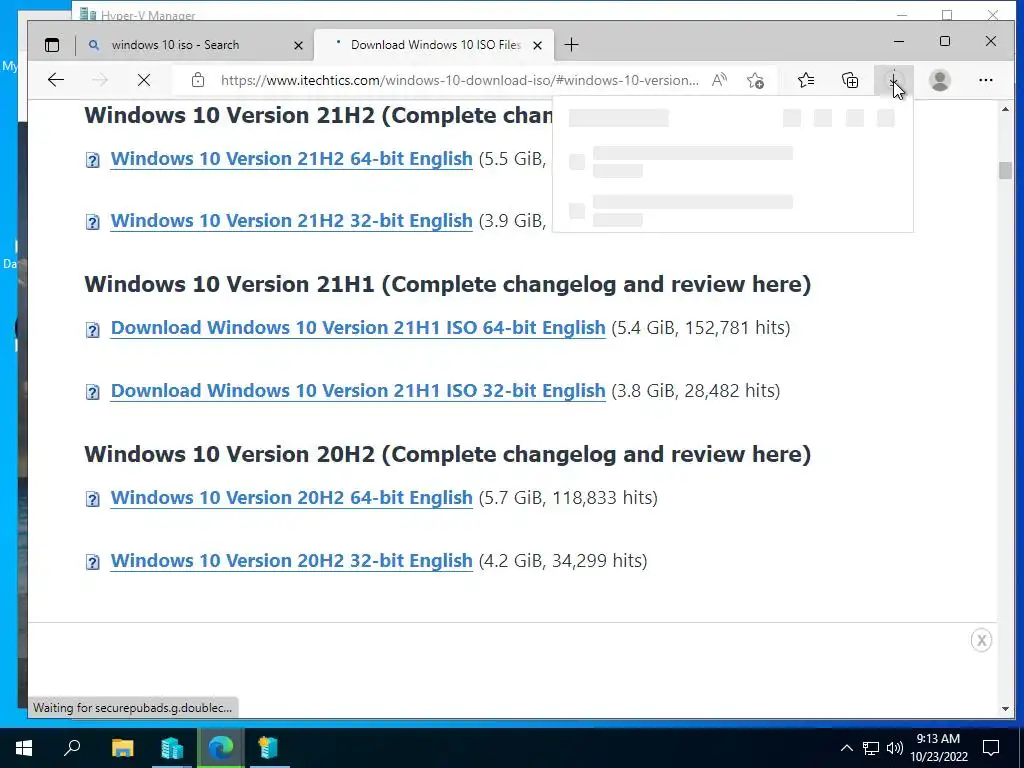The image size is (1024, 768).
Task: Minimize the Edge browser window
Action: (899, 41)
